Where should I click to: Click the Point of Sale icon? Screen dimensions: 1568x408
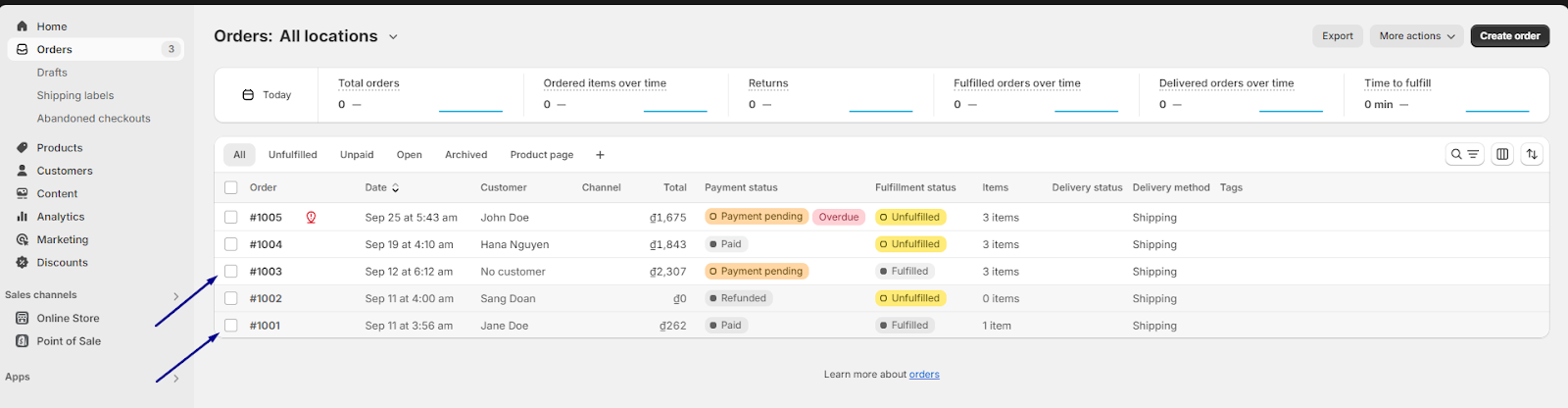pyautogui.click(x=23, y=341)
